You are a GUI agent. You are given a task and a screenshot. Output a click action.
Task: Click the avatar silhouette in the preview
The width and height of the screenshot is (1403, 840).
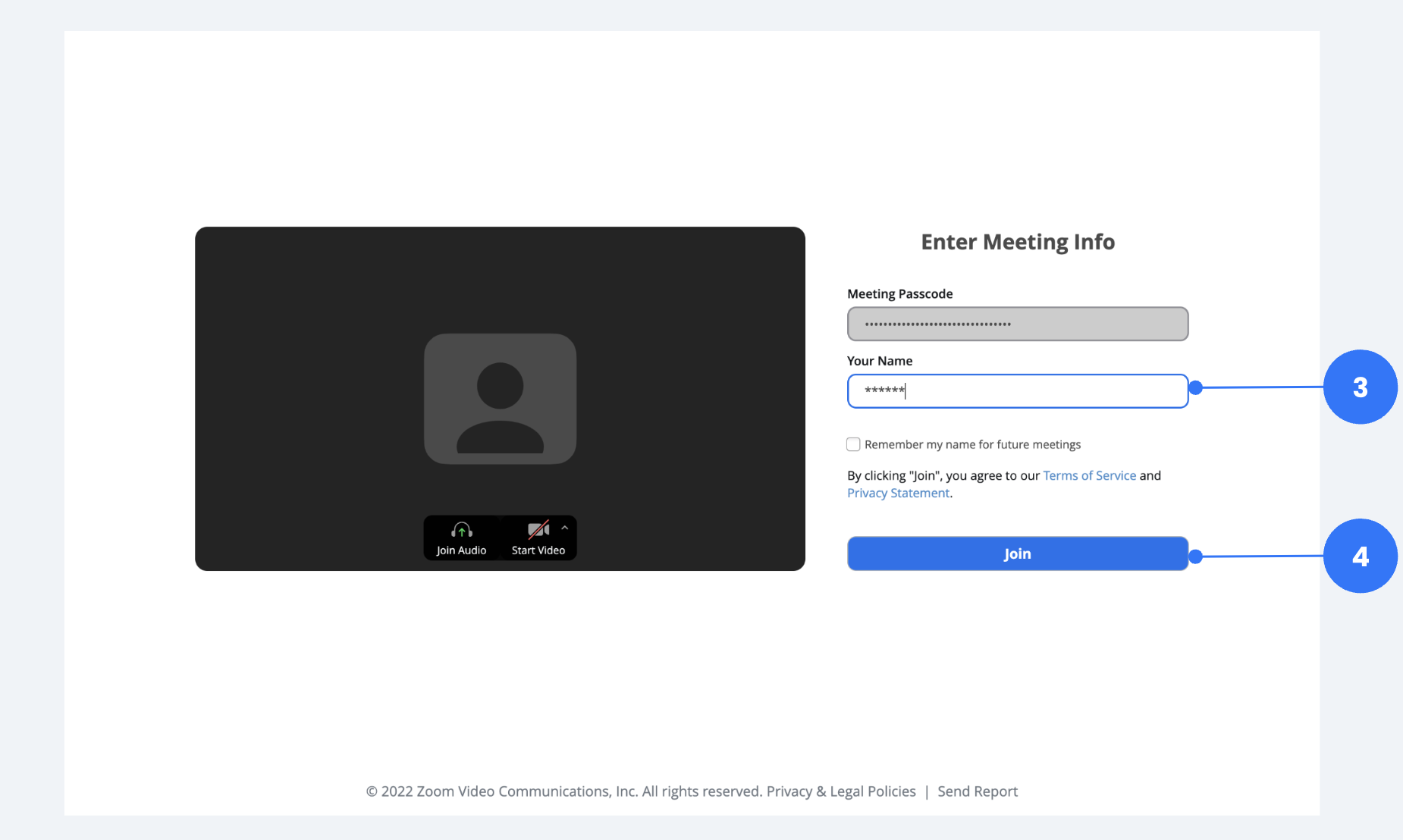500,398
